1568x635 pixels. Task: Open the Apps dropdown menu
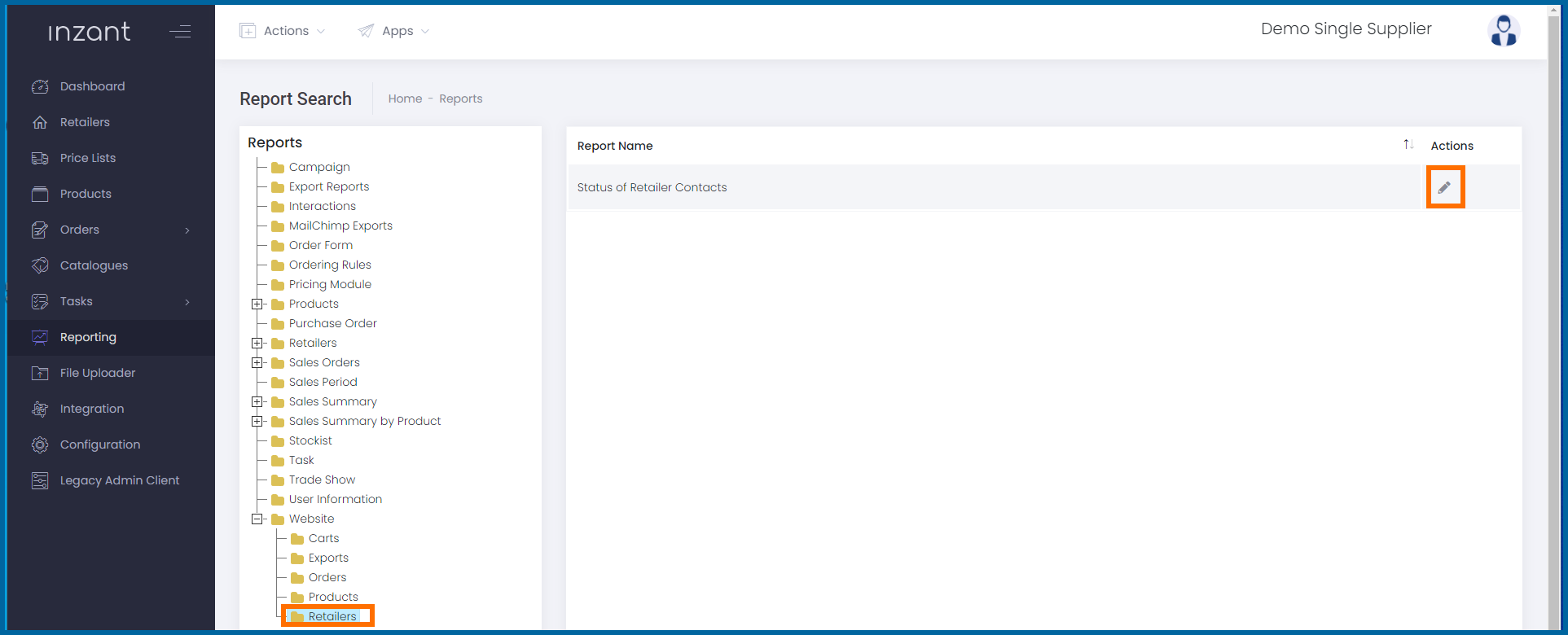[x=394, y=31]
